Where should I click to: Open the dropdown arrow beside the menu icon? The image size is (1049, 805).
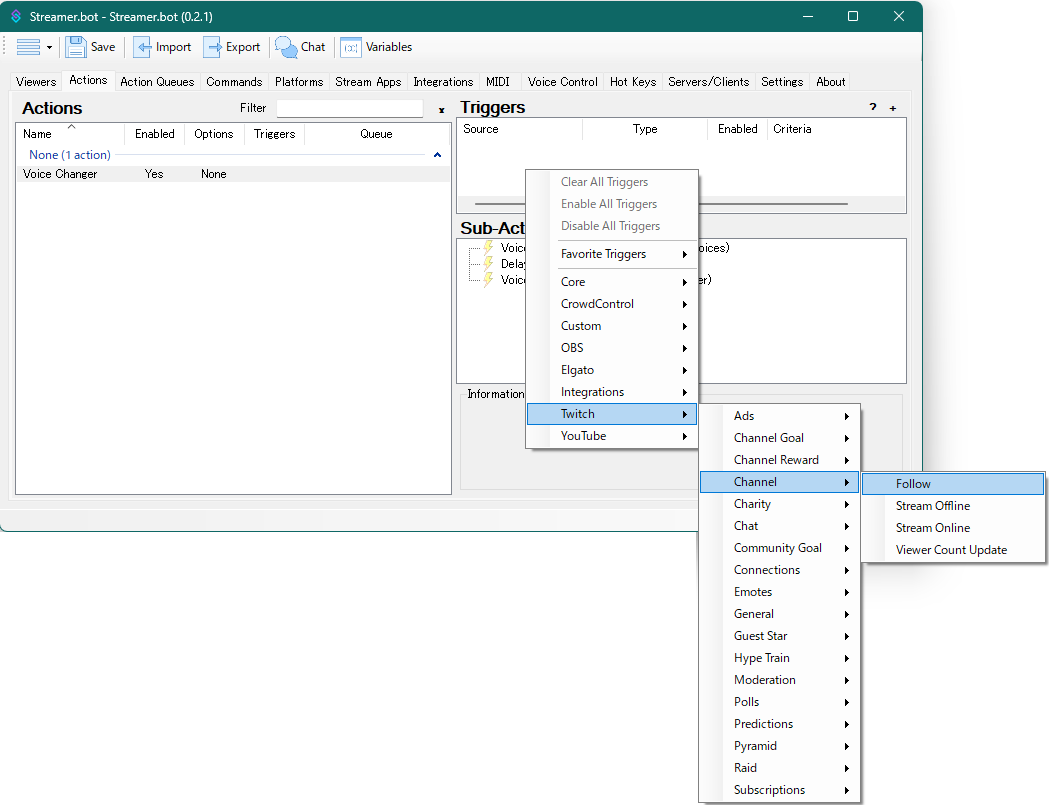pyautogui.click(x=50, y=47)
